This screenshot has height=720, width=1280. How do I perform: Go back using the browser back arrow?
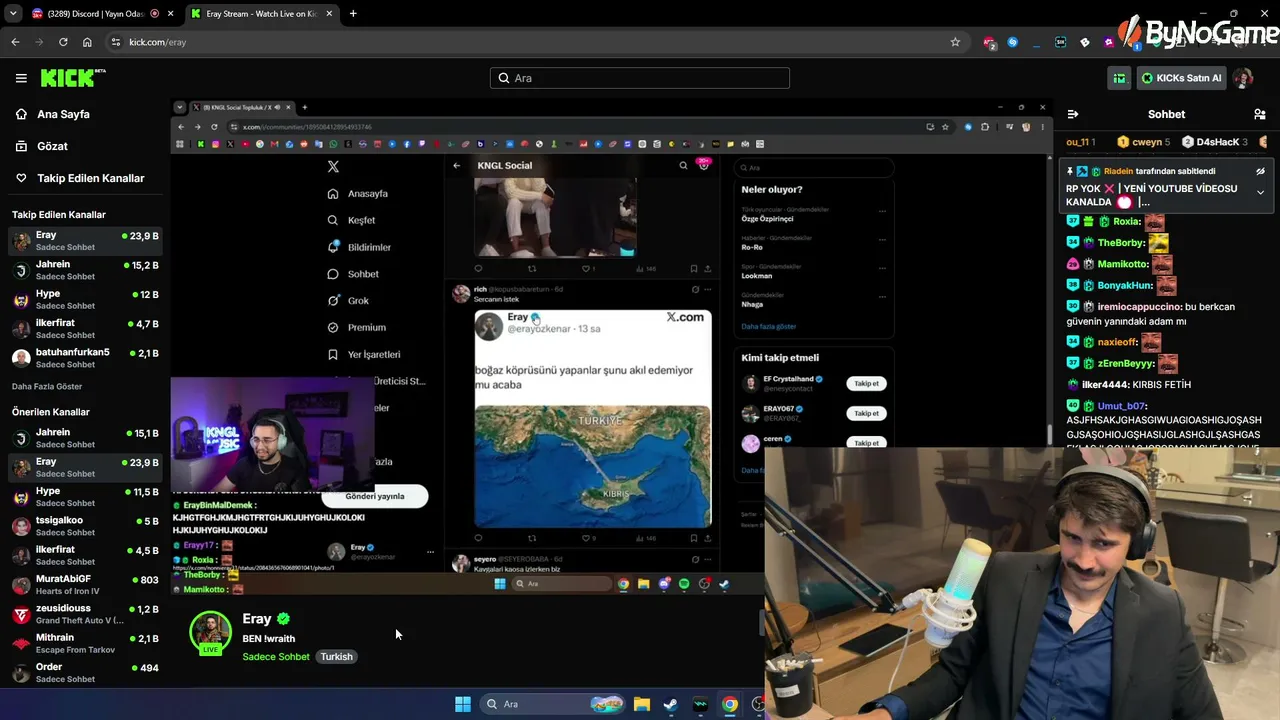click(x=15, y=42)
